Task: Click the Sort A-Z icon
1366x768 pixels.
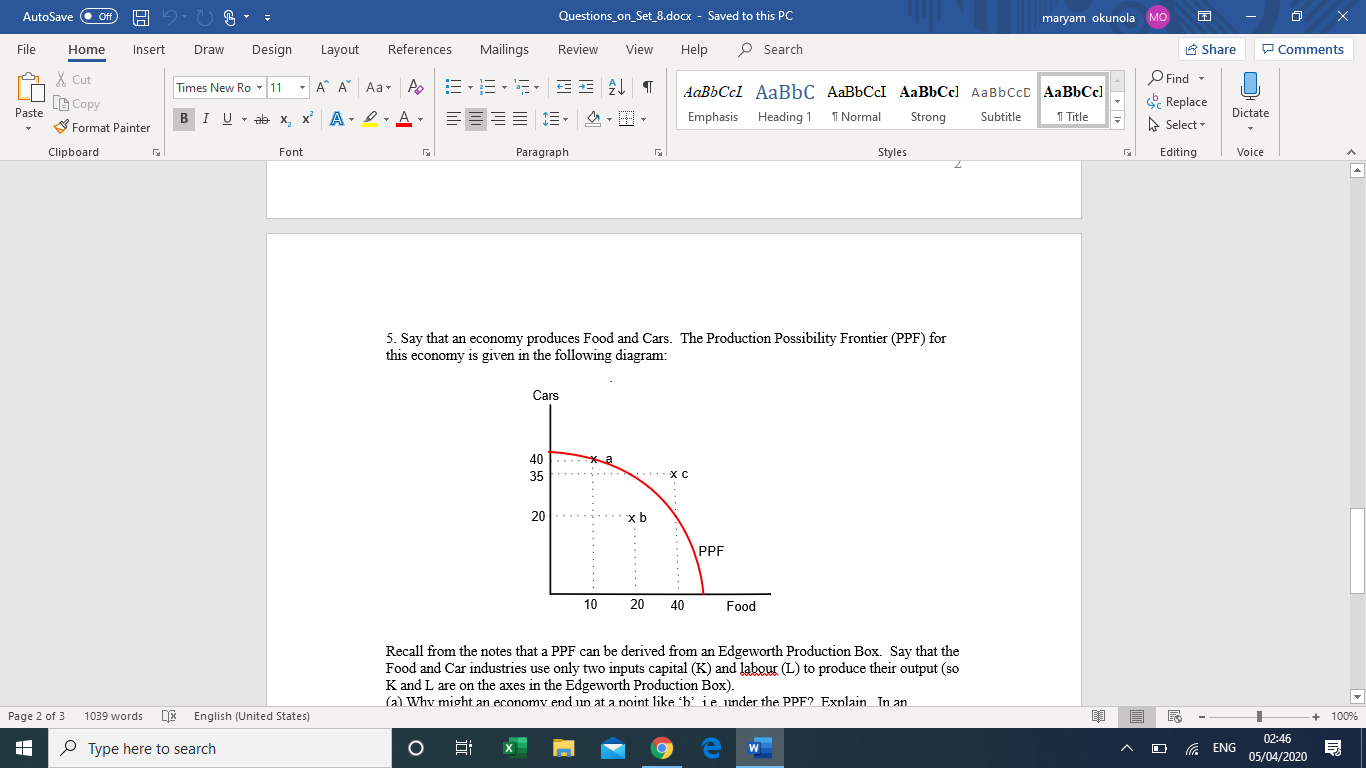Action: (619, 88)
